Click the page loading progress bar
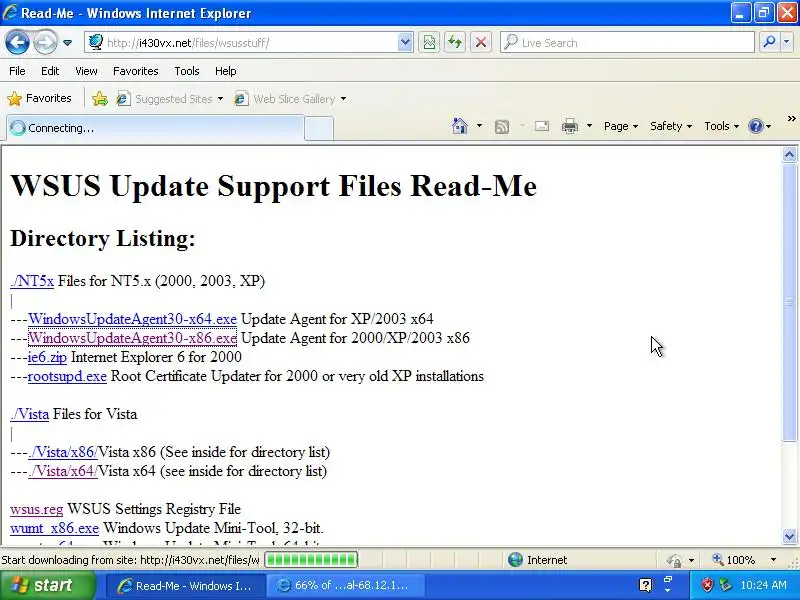This screenshot has width=800, height=600. point(311,560)
